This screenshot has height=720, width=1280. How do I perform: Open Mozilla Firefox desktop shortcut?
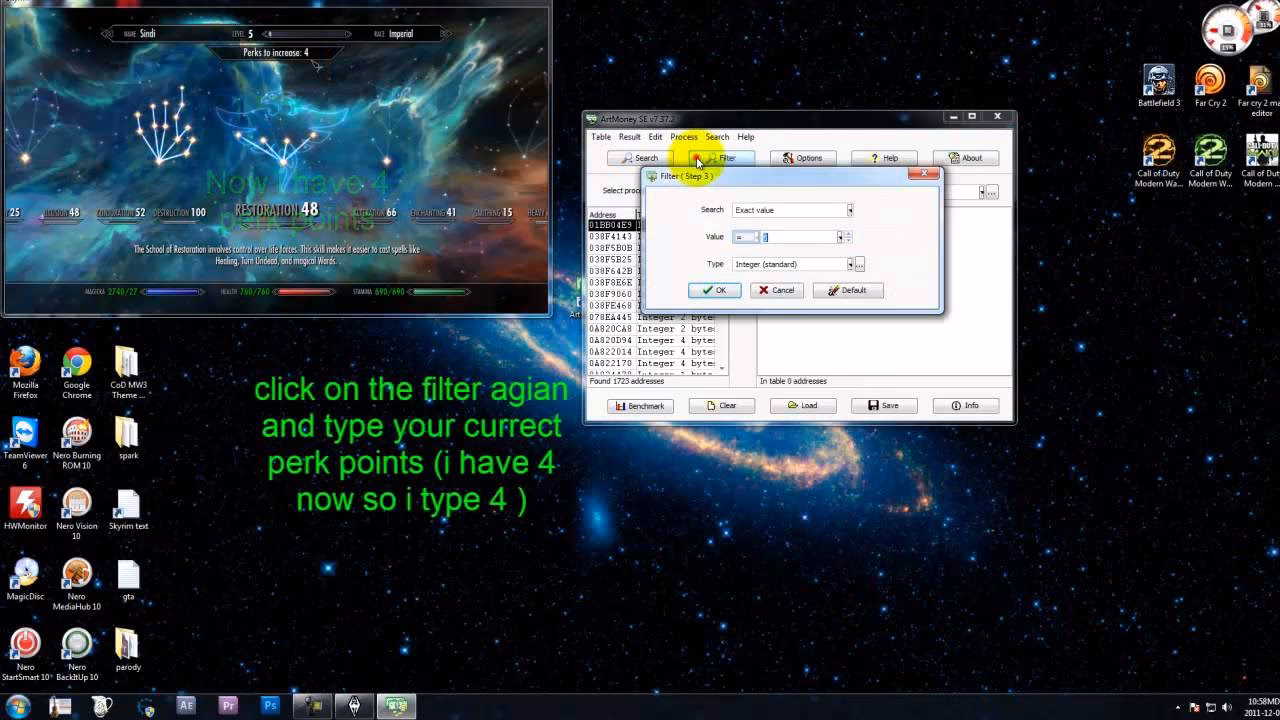coord(25,372)
